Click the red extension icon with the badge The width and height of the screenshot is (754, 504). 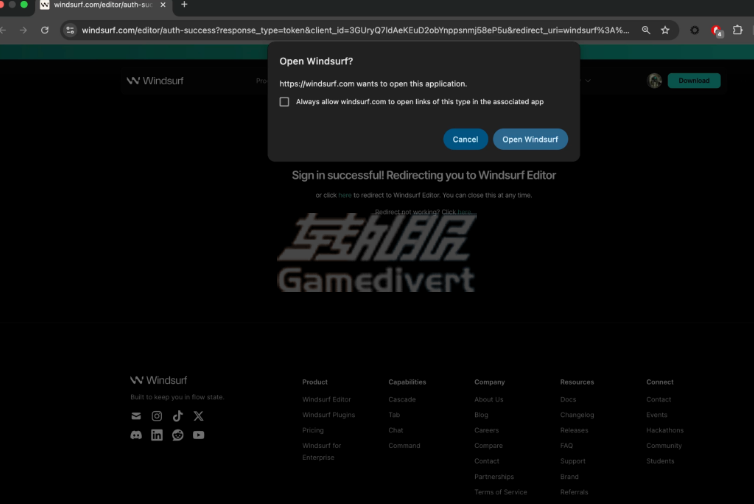point(716,31)
